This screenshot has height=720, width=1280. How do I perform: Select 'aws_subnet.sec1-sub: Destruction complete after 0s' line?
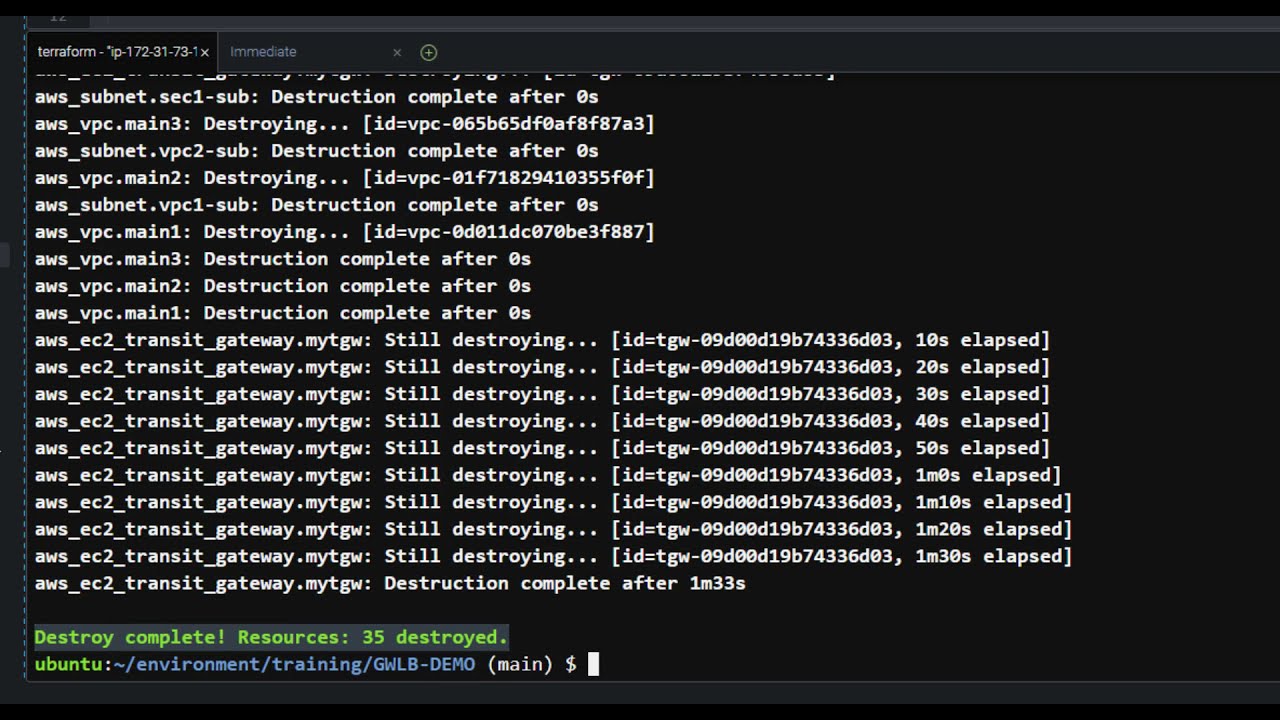(316, 97)
